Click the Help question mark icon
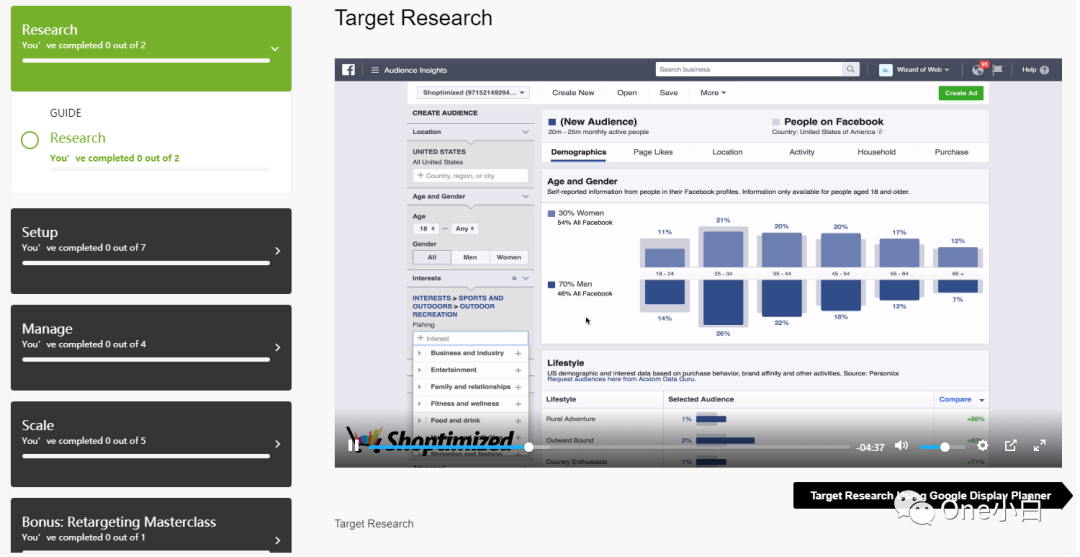The width and height of the screenshot is (1080, 557). click(1044, 70)
